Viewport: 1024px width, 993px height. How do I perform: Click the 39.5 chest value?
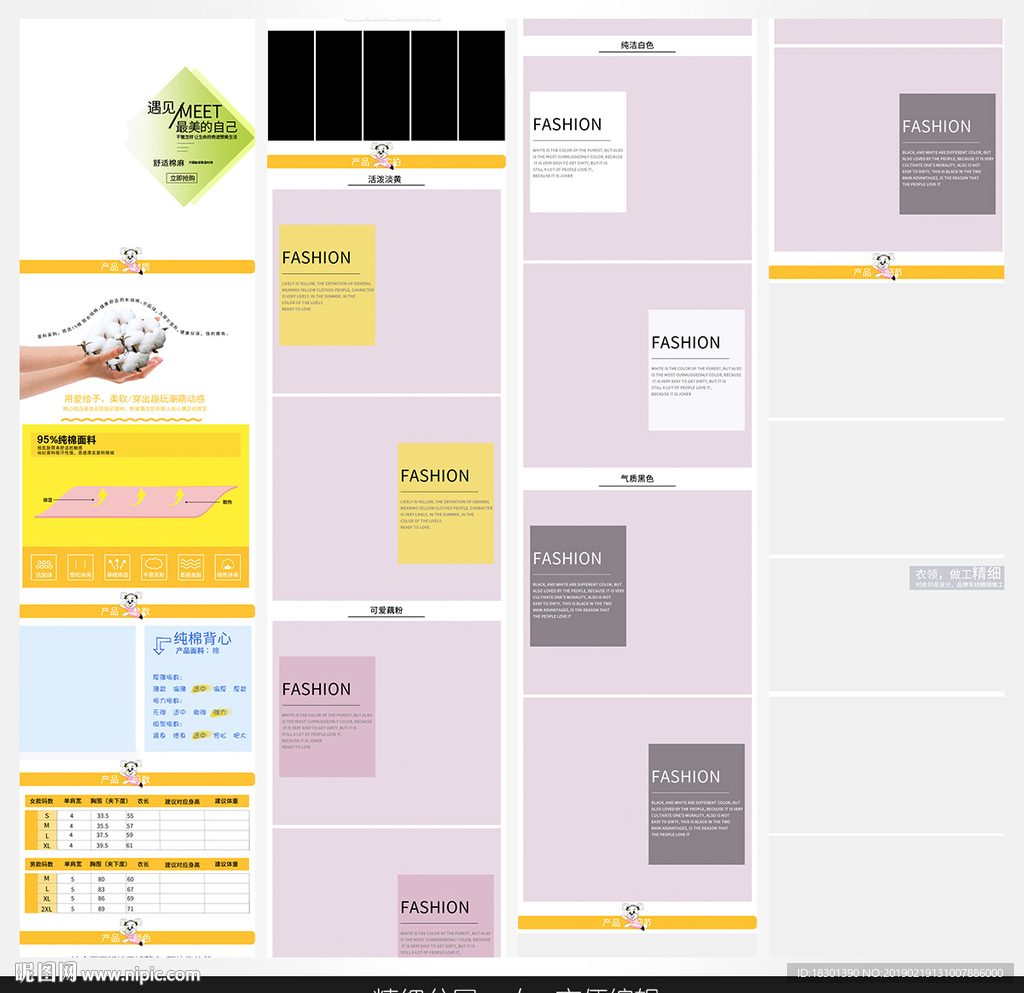[103, 845]
